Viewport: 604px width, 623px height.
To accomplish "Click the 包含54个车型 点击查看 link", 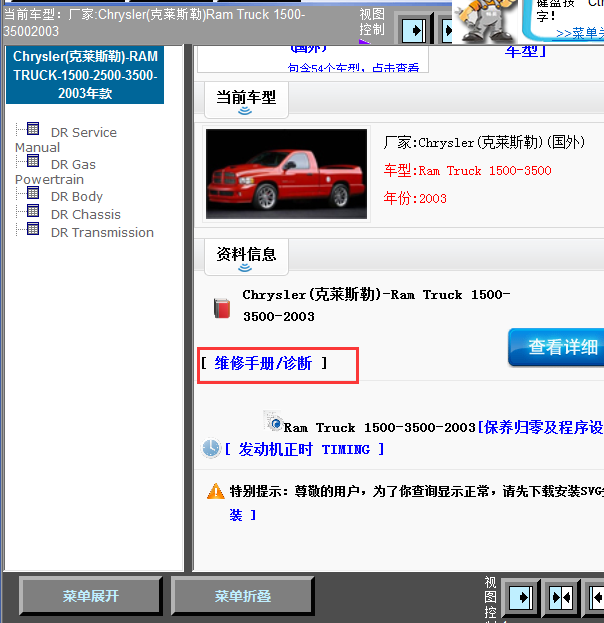I will 353,68.
